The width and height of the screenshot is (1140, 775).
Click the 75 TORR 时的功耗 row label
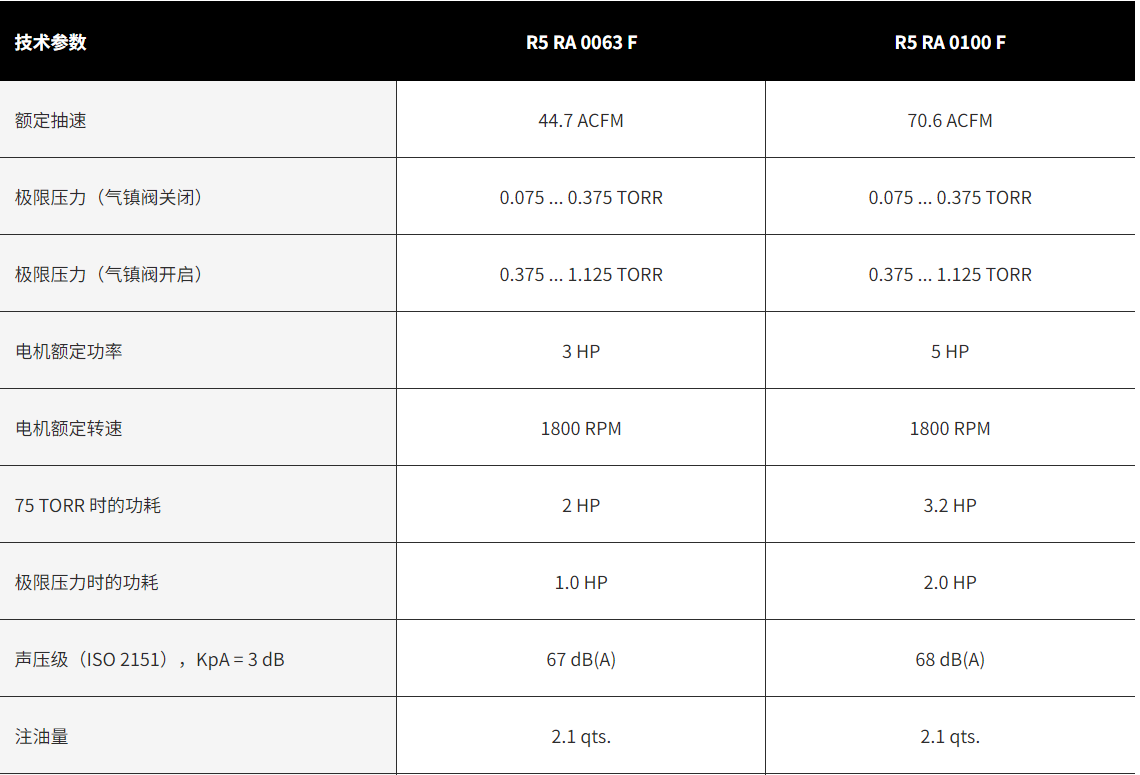click(x=88, y=505)
